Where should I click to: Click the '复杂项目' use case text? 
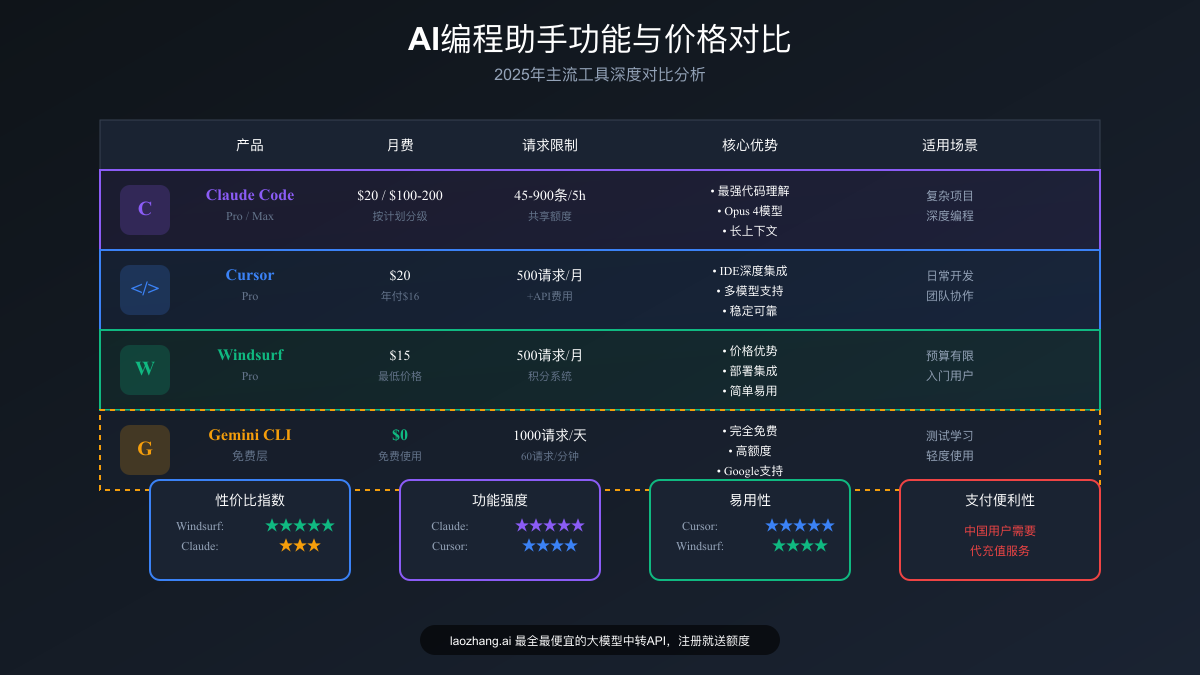(950, 196)
